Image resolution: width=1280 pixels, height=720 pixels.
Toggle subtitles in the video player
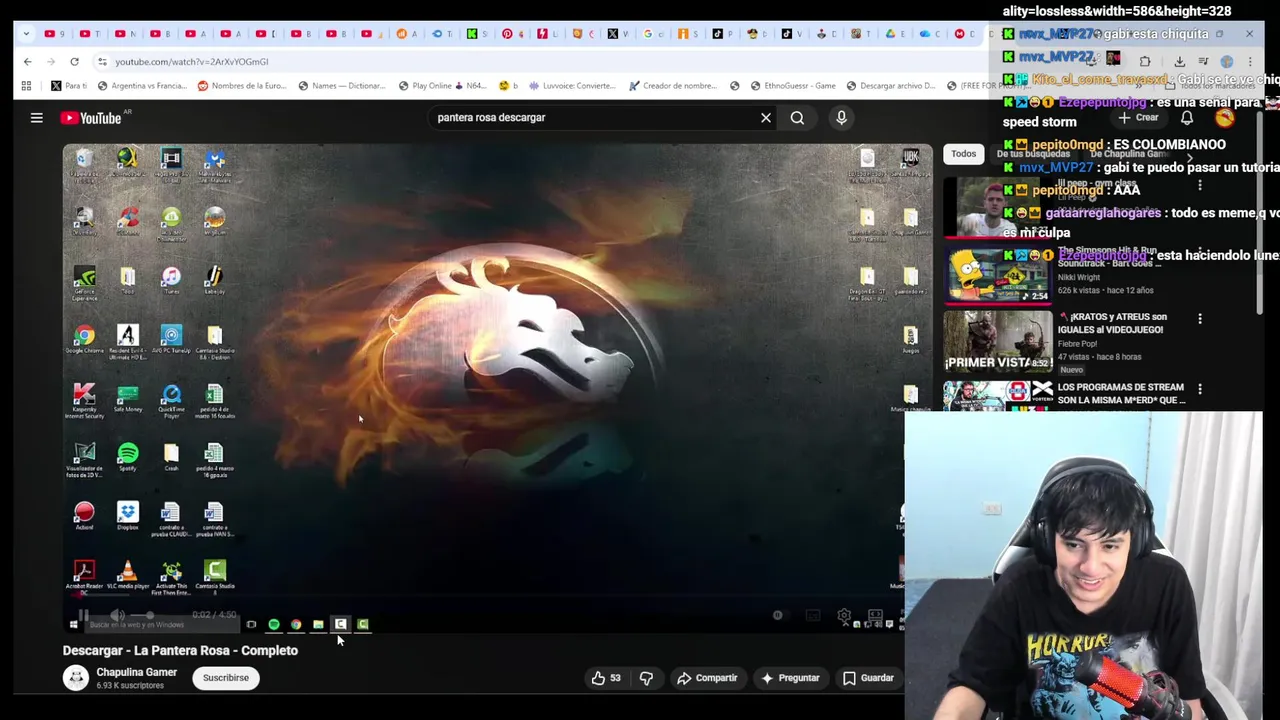coord(813,616)
